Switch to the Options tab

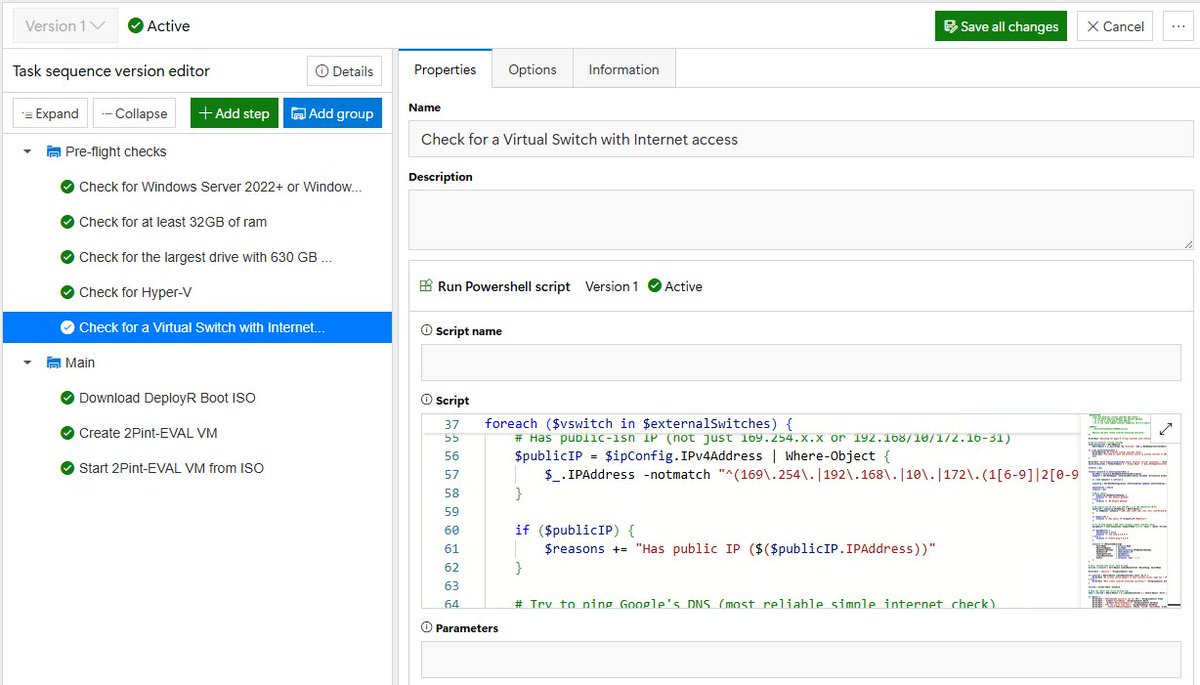(532, 69)
